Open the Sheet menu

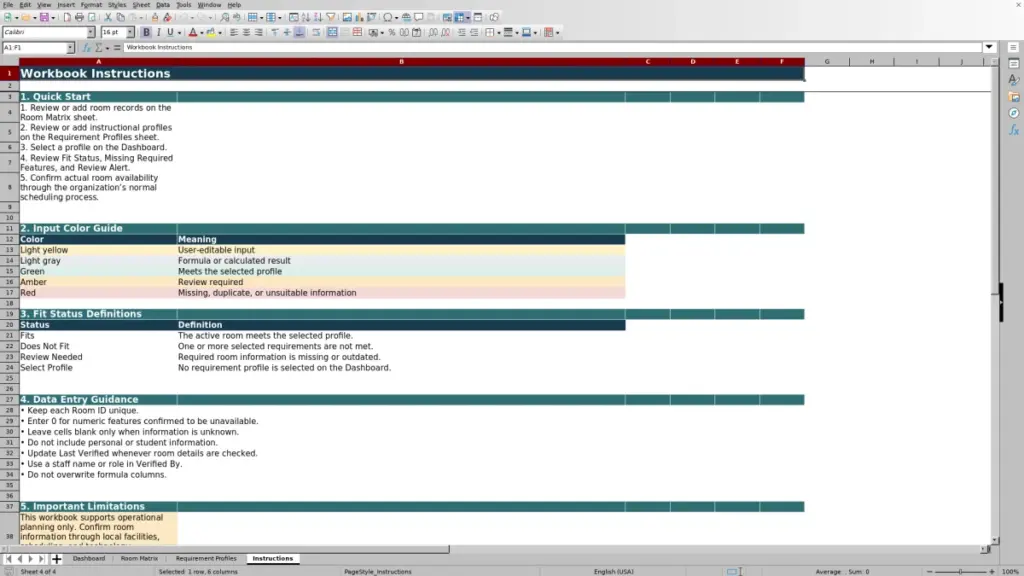click(x=141, y=5)
